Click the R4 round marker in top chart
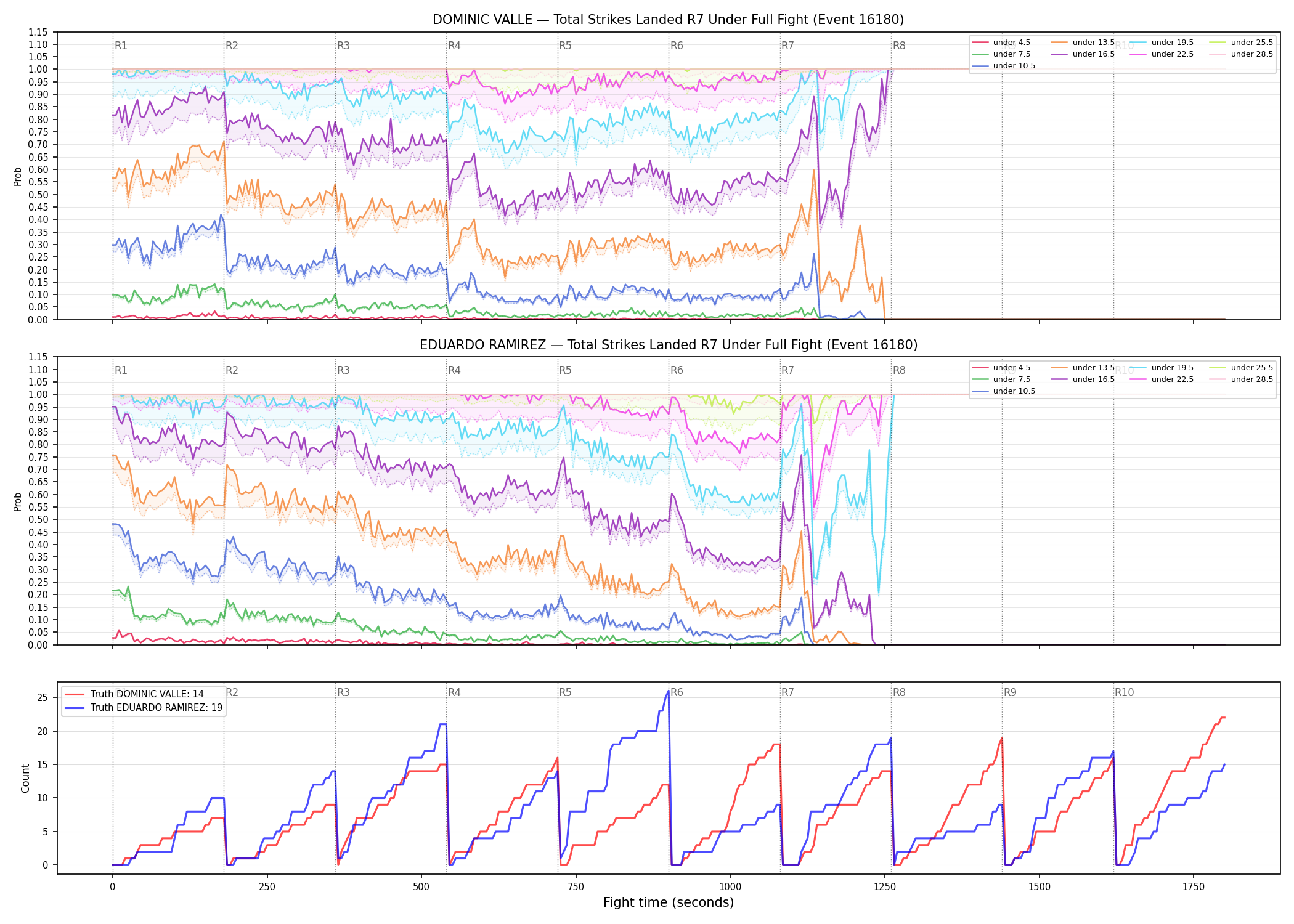The height and width of the screenshot is (924, 1294). [454, 46]
